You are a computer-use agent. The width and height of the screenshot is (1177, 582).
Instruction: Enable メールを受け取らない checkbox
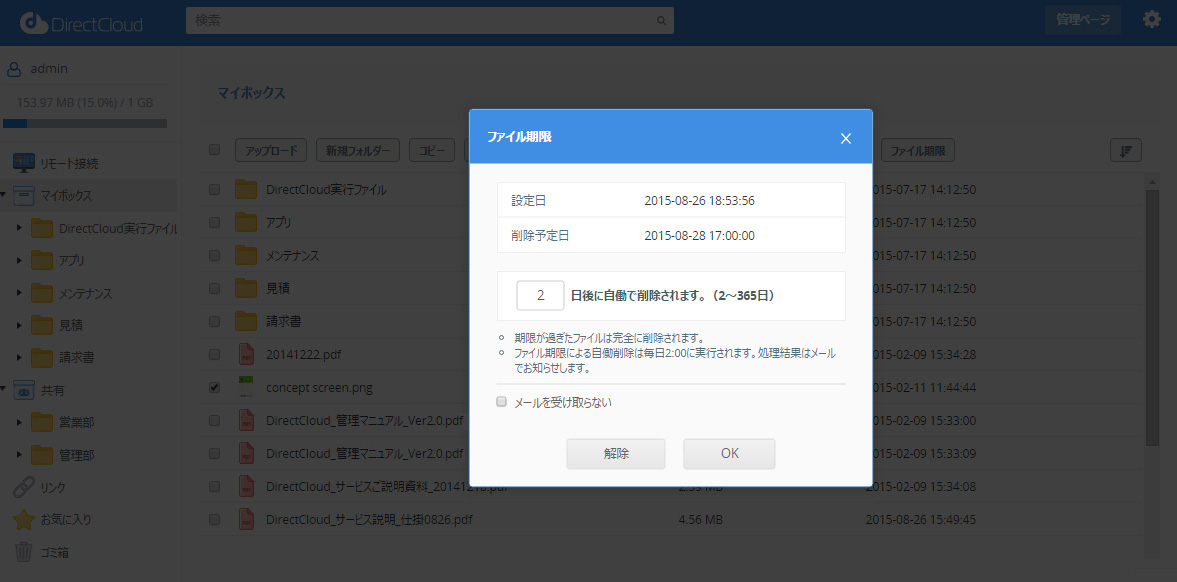pyautogui.click(x=501, y=402)
